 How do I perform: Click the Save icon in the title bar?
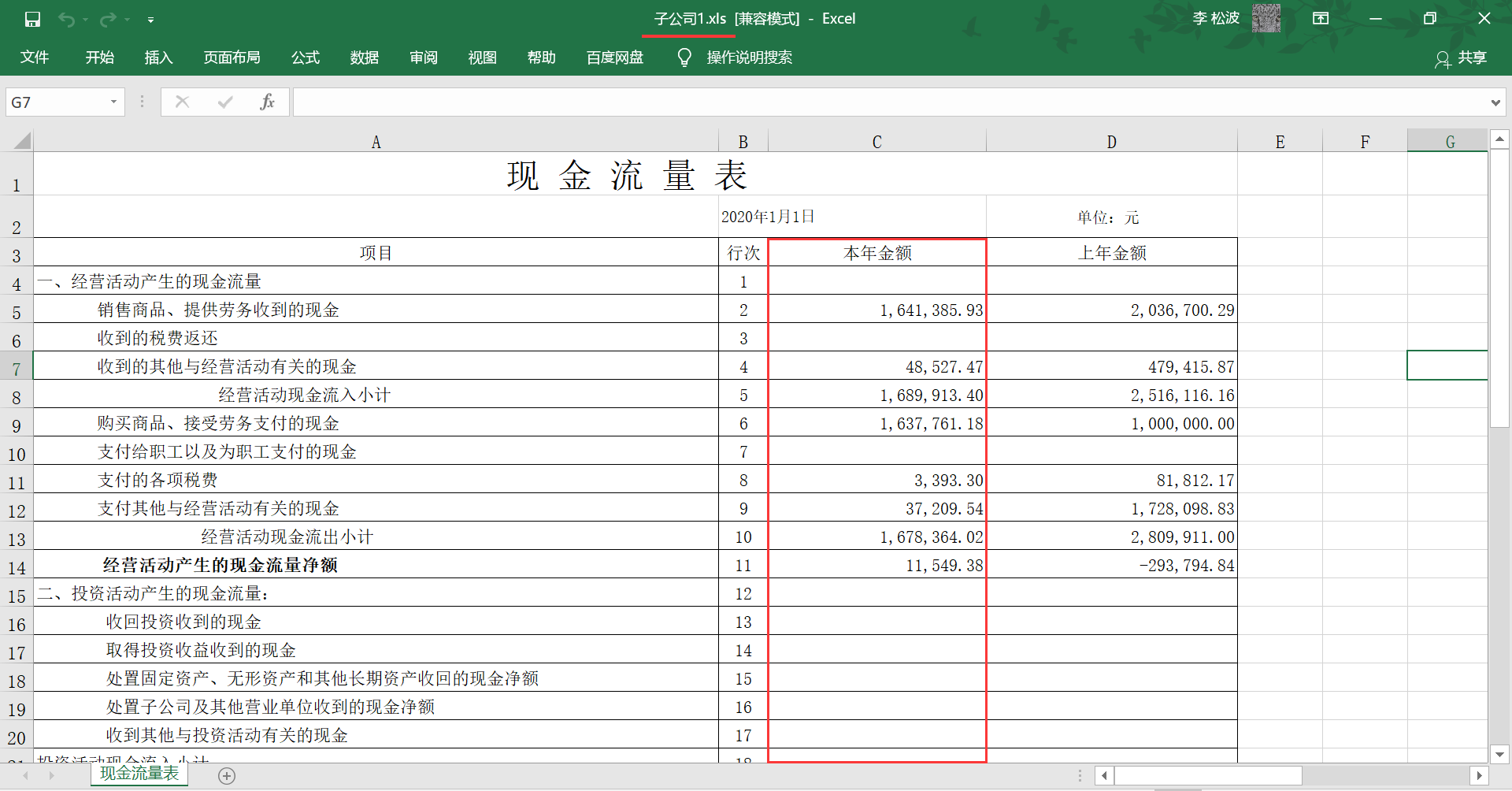tap(32, 19)
